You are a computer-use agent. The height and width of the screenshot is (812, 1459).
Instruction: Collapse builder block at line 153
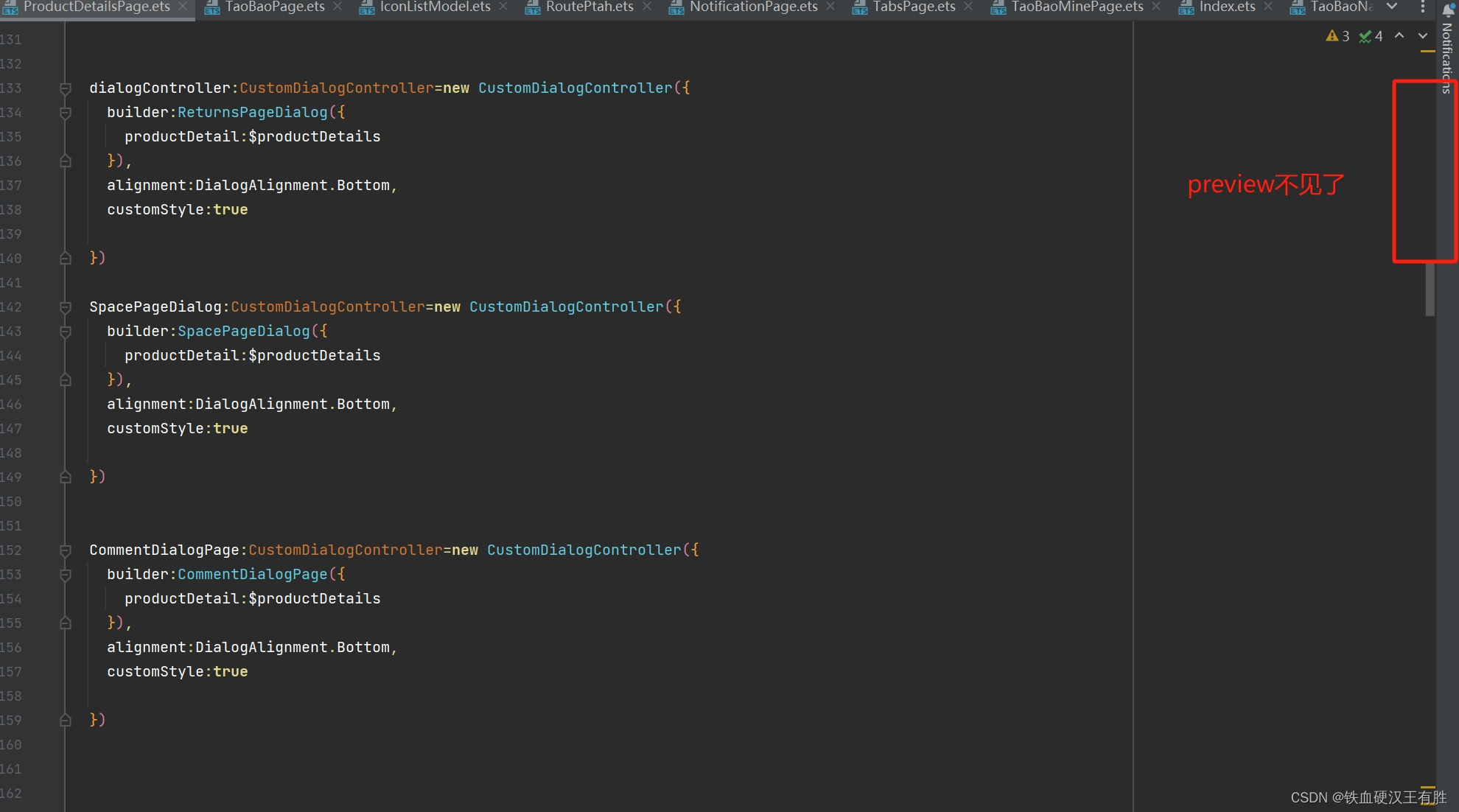coord(66,575)
